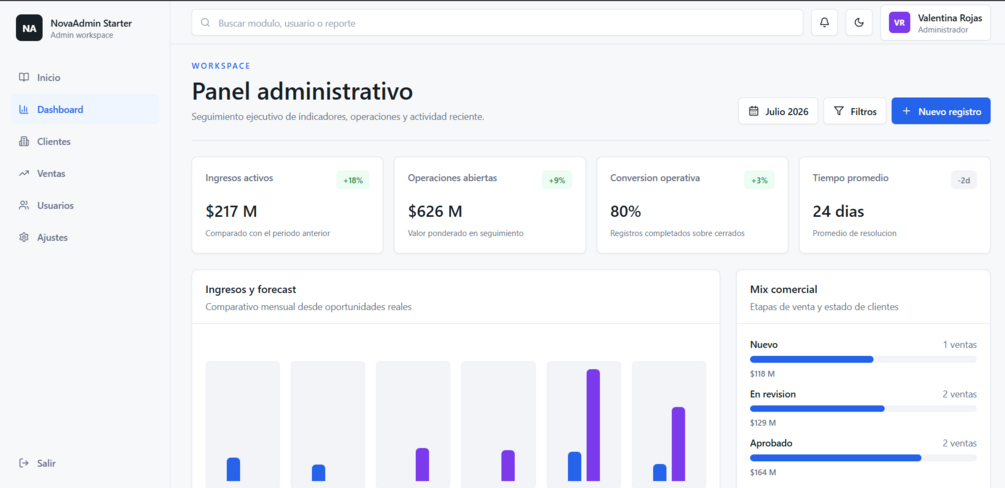
Task: Click the Comparado con el periodo anterior text
Action: coord(267,233)
